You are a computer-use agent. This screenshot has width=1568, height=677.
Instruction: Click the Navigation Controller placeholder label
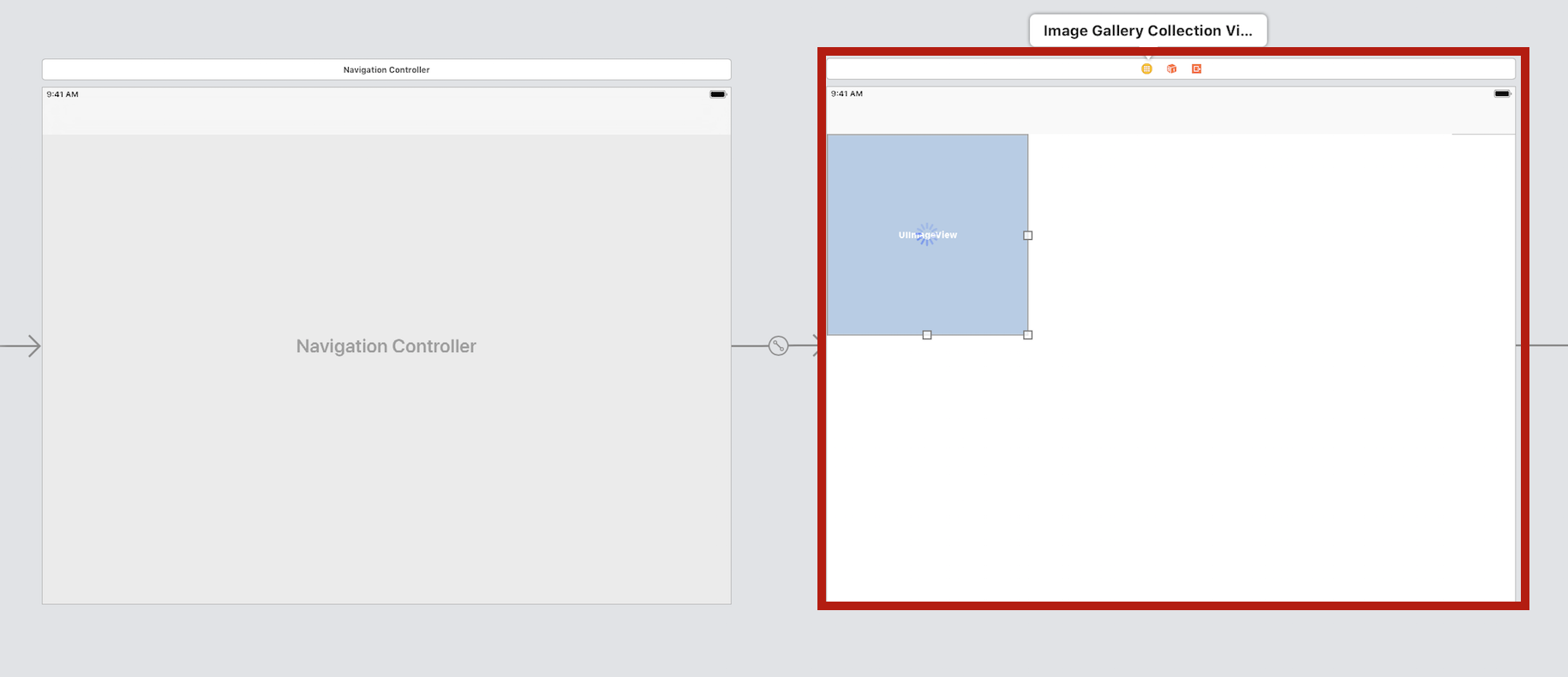click(x=386, y=346)
